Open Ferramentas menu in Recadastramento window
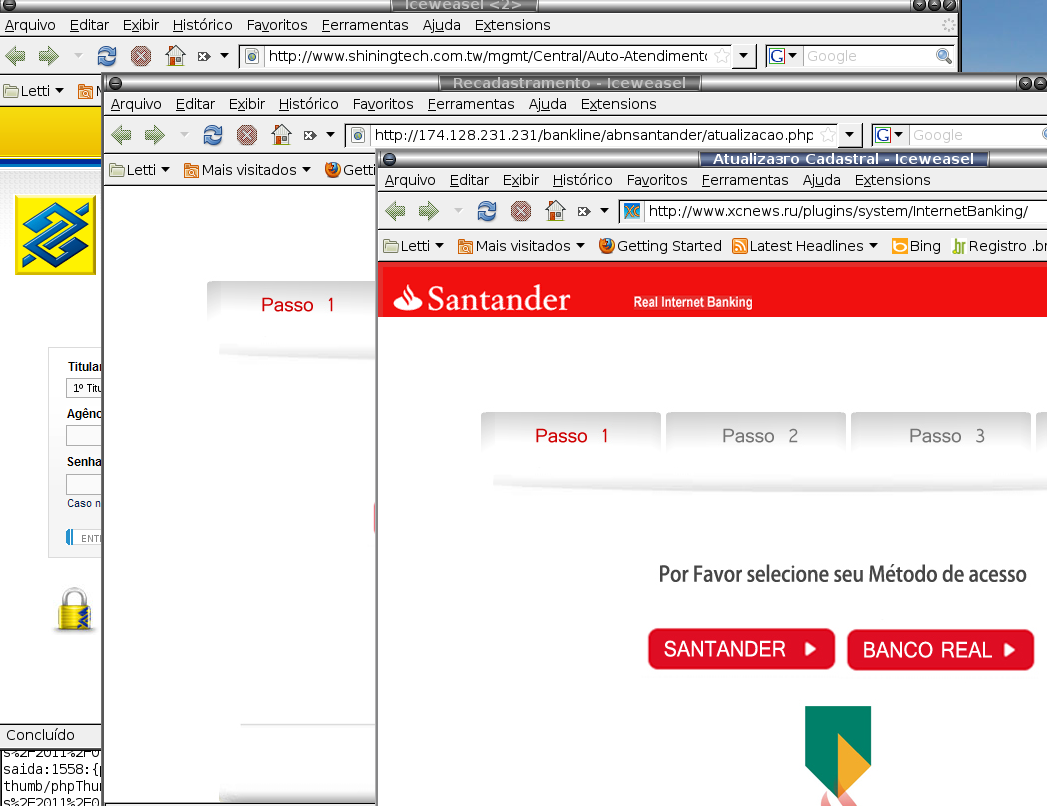Screen dimensions: 1047x806 pos(471,104)
